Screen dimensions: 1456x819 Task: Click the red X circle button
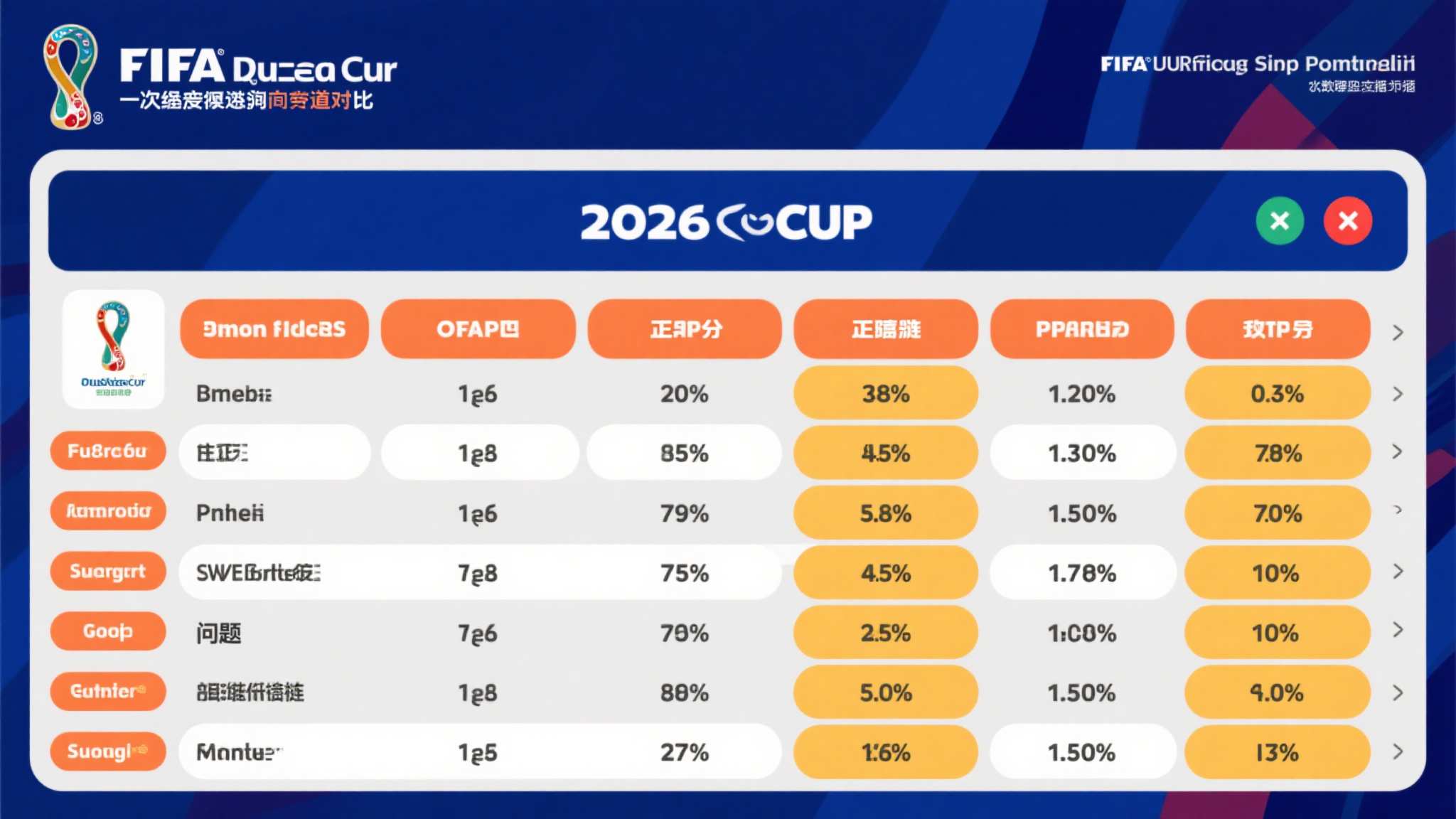point(1347,221)
